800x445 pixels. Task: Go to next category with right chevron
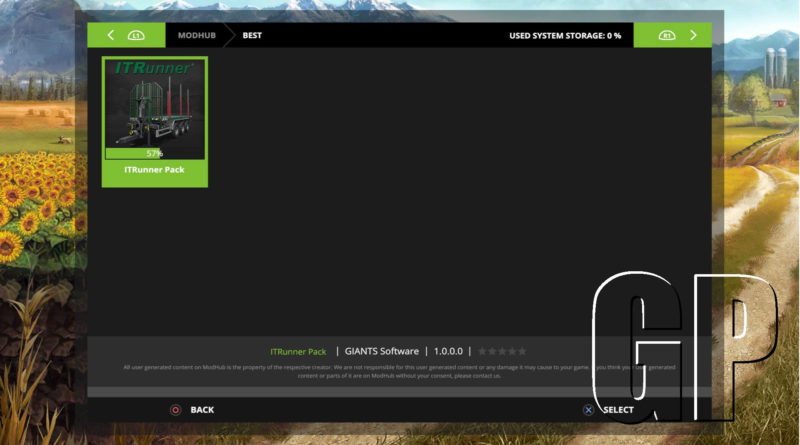coord(693,35)
